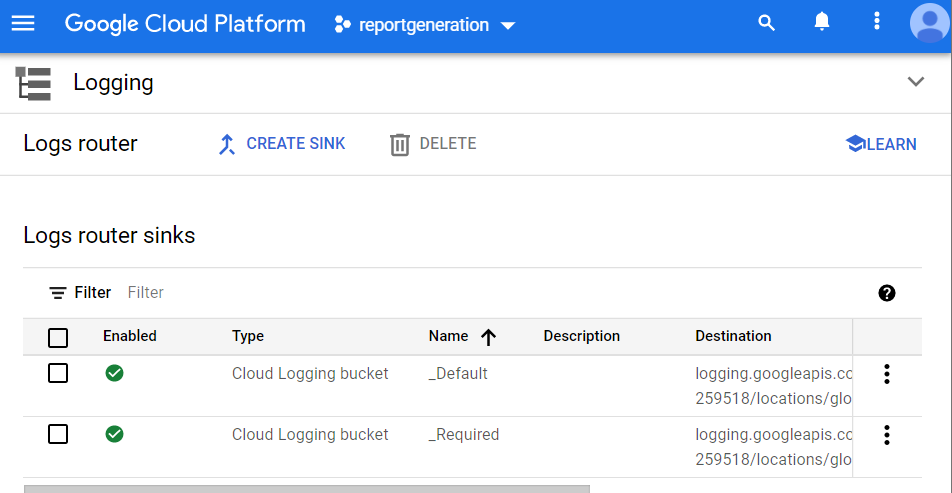Viewport: 952px width, 493px height.
Task: Open the hamburger navigation menu
Action: tap(23, 23)
